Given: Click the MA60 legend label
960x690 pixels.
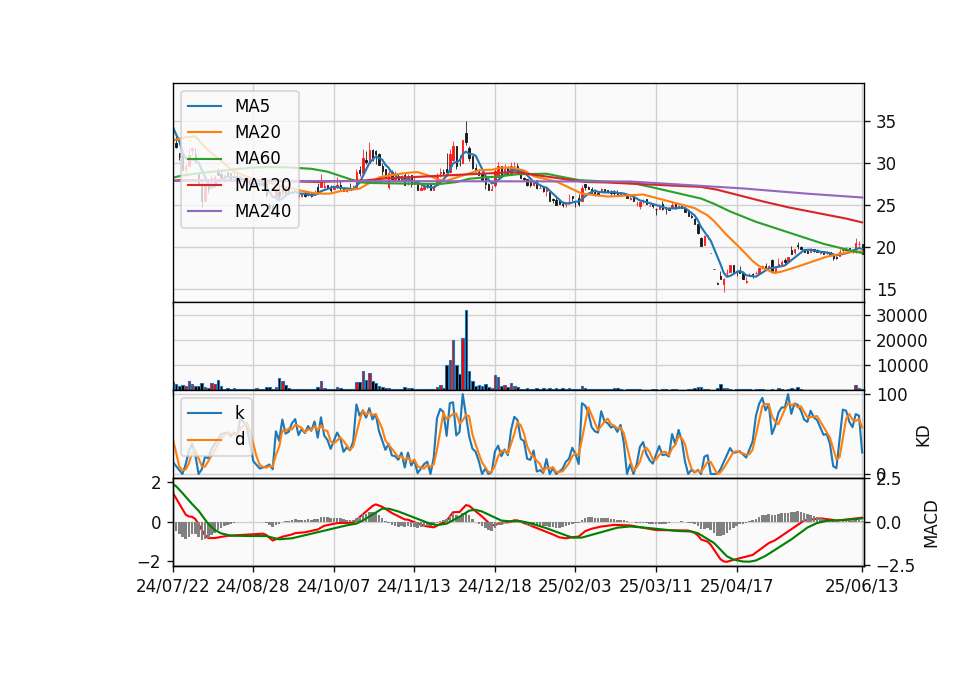Looking at the screenshot, I should [257, 159].
